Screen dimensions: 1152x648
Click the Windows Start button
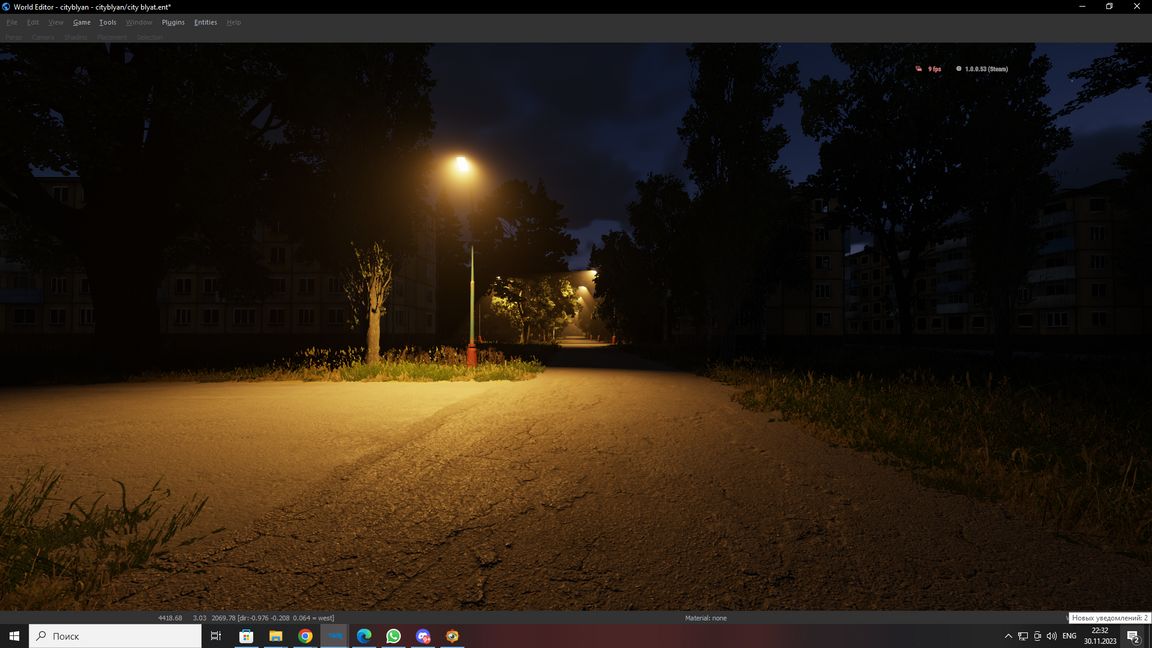(x=14, y=636)
